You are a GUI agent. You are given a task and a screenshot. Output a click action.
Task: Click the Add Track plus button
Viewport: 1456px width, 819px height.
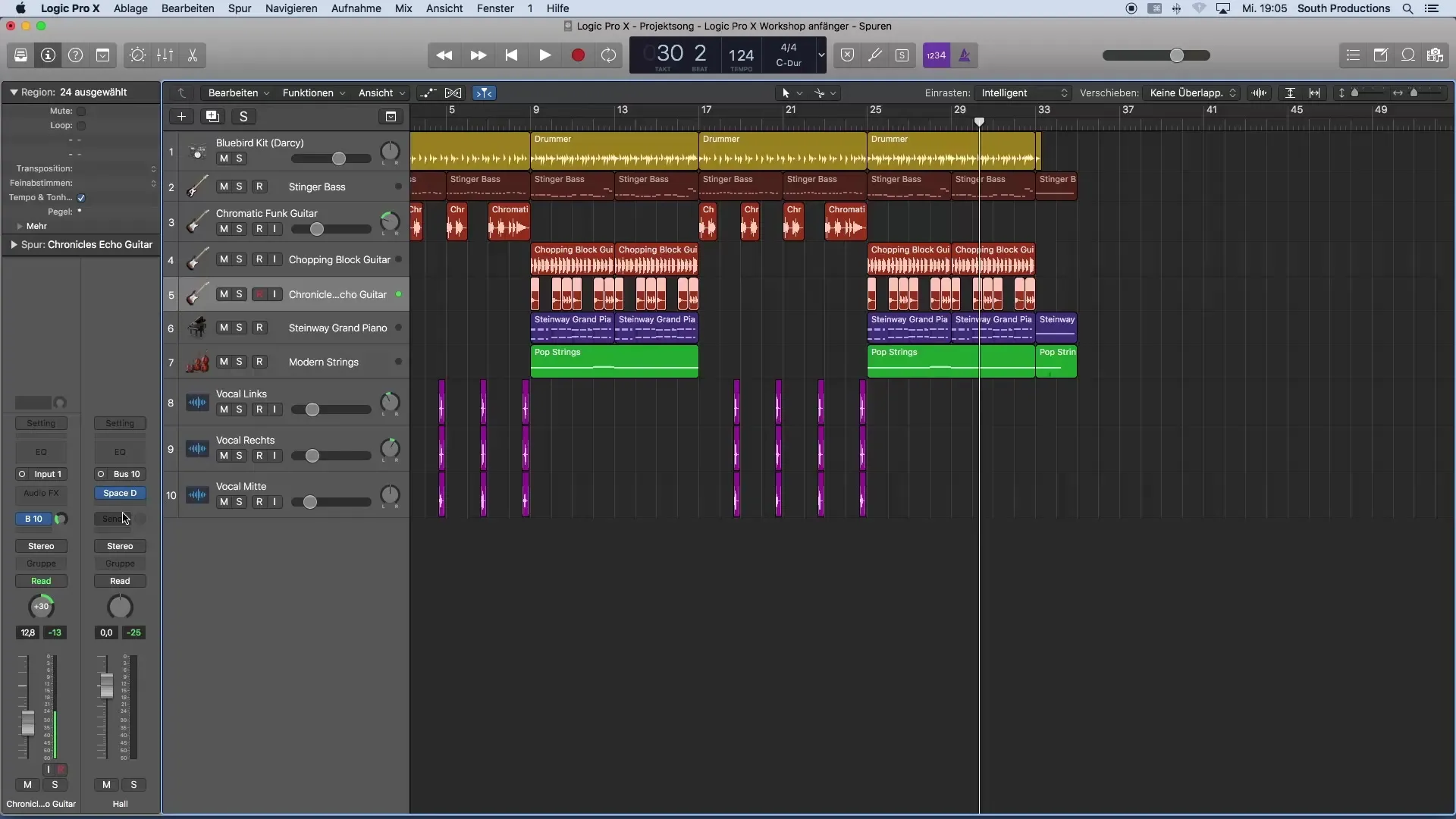coord(181,117)
